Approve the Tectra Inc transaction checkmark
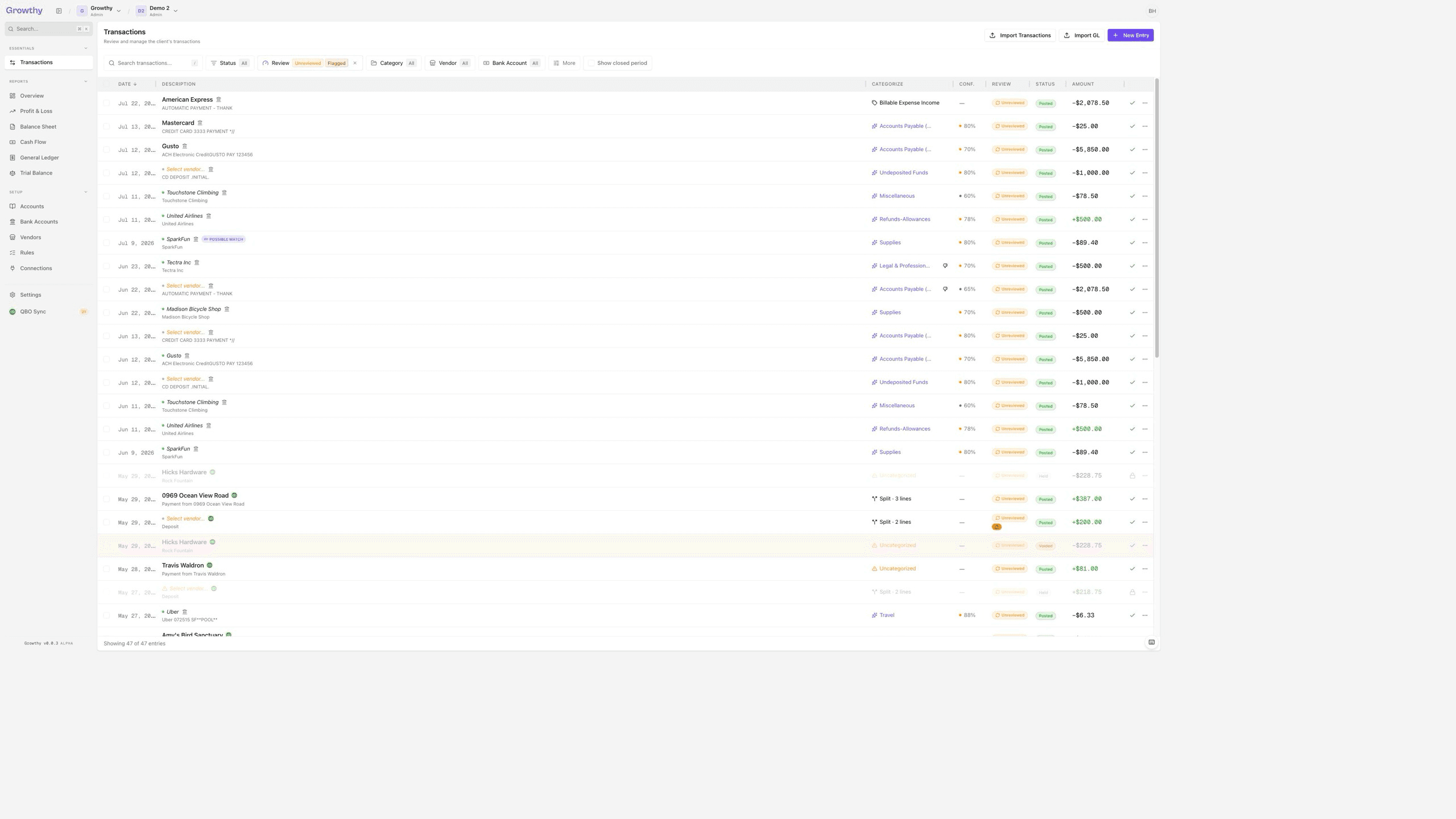The width and height of the screenshot is (1456, 819). (1132, 266)
